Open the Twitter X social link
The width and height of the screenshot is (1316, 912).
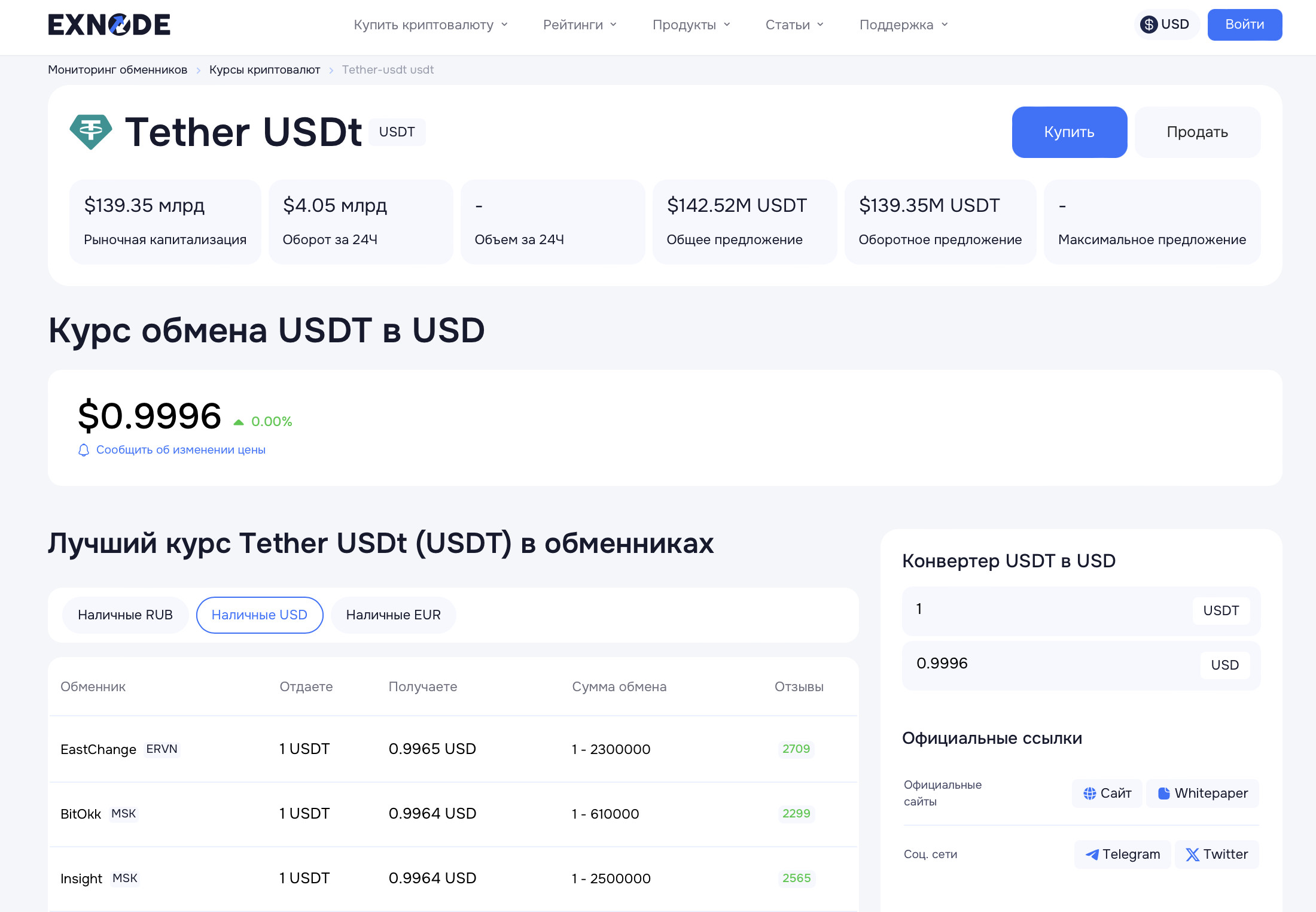pos(1217,855)
